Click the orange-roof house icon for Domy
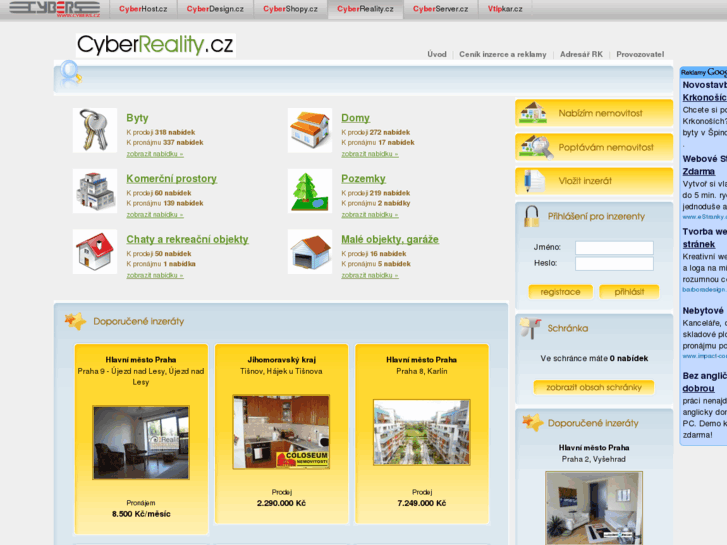The image size is (727, 545). 310,130
